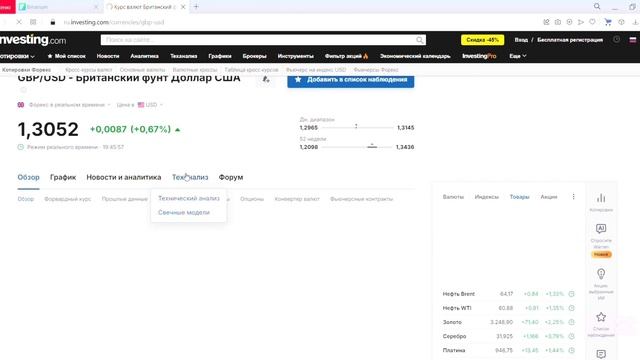
Task: Open Брокеры in main navigation
Action: [x=254, y=56]
